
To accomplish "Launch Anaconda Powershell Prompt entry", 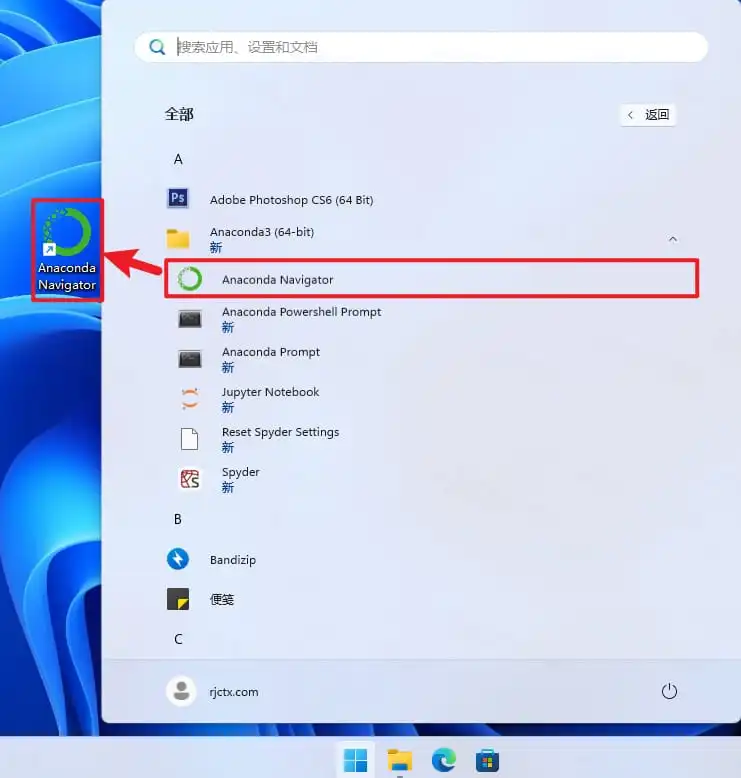I will pyautogui.click(x=301, y=312).
